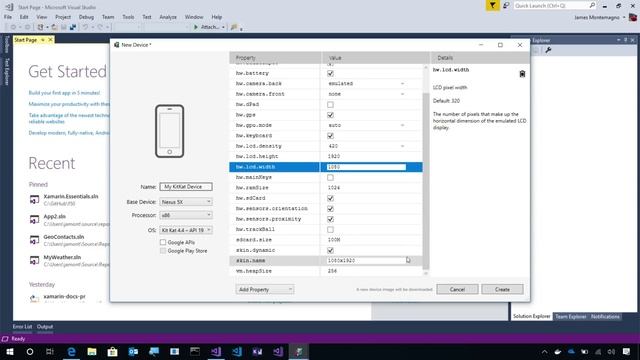Open the OS version dropdown
The height and width of the screenshot is (360, 640).
tap(186, 230)
